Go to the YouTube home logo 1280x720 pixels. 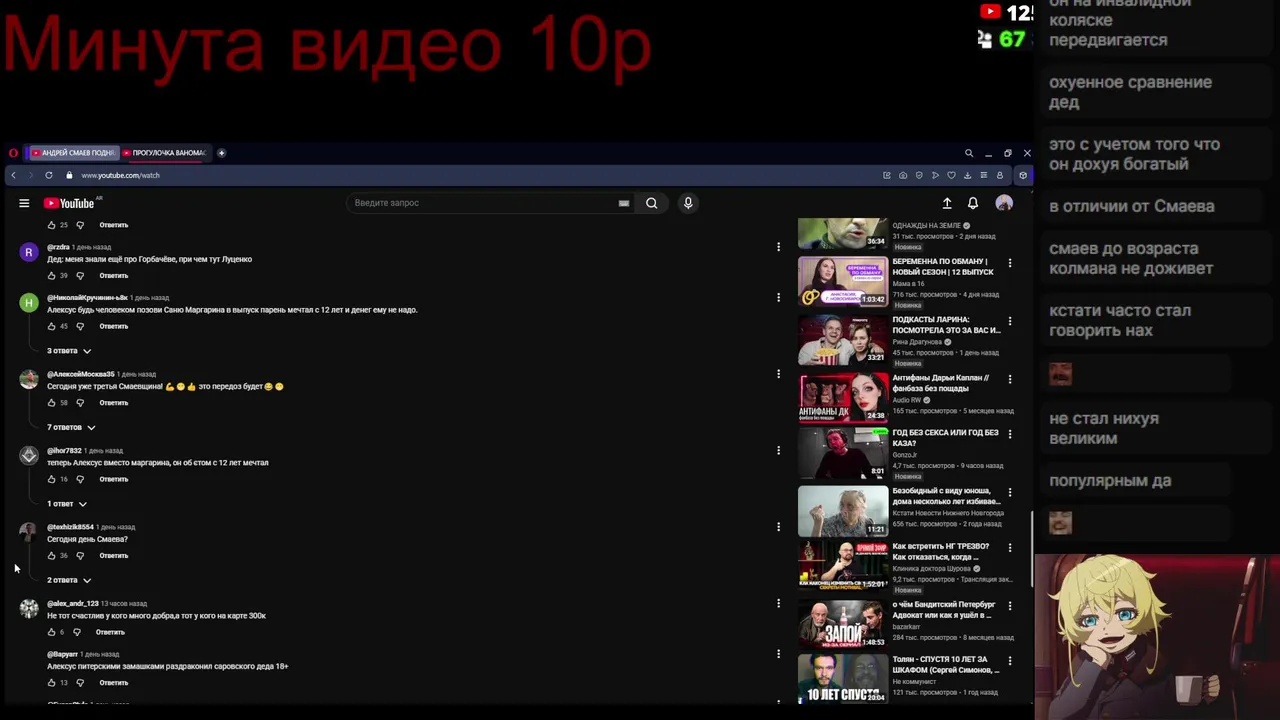click(69, 203)
